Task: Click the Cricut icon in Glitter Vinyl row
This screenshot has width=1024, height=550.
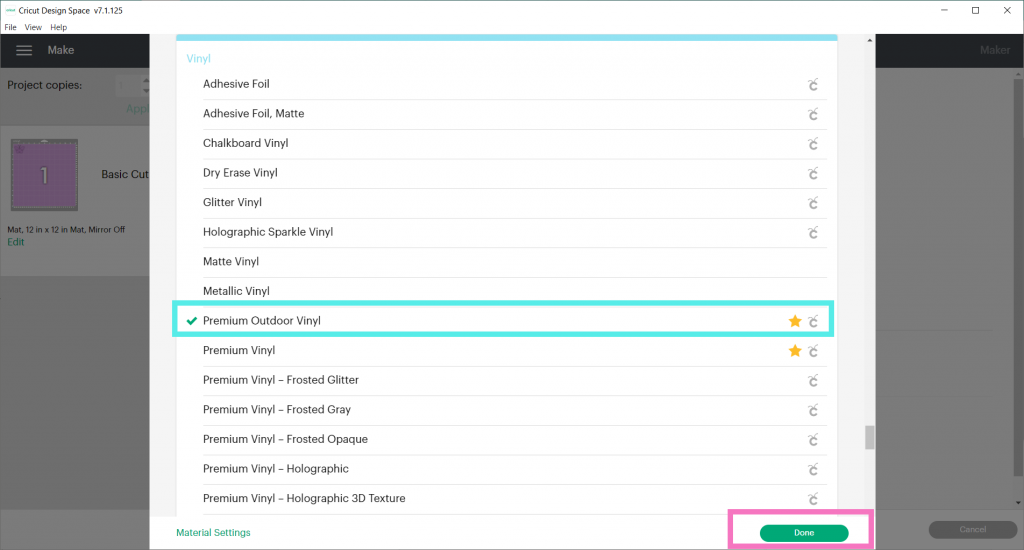Action: point(812,203)
